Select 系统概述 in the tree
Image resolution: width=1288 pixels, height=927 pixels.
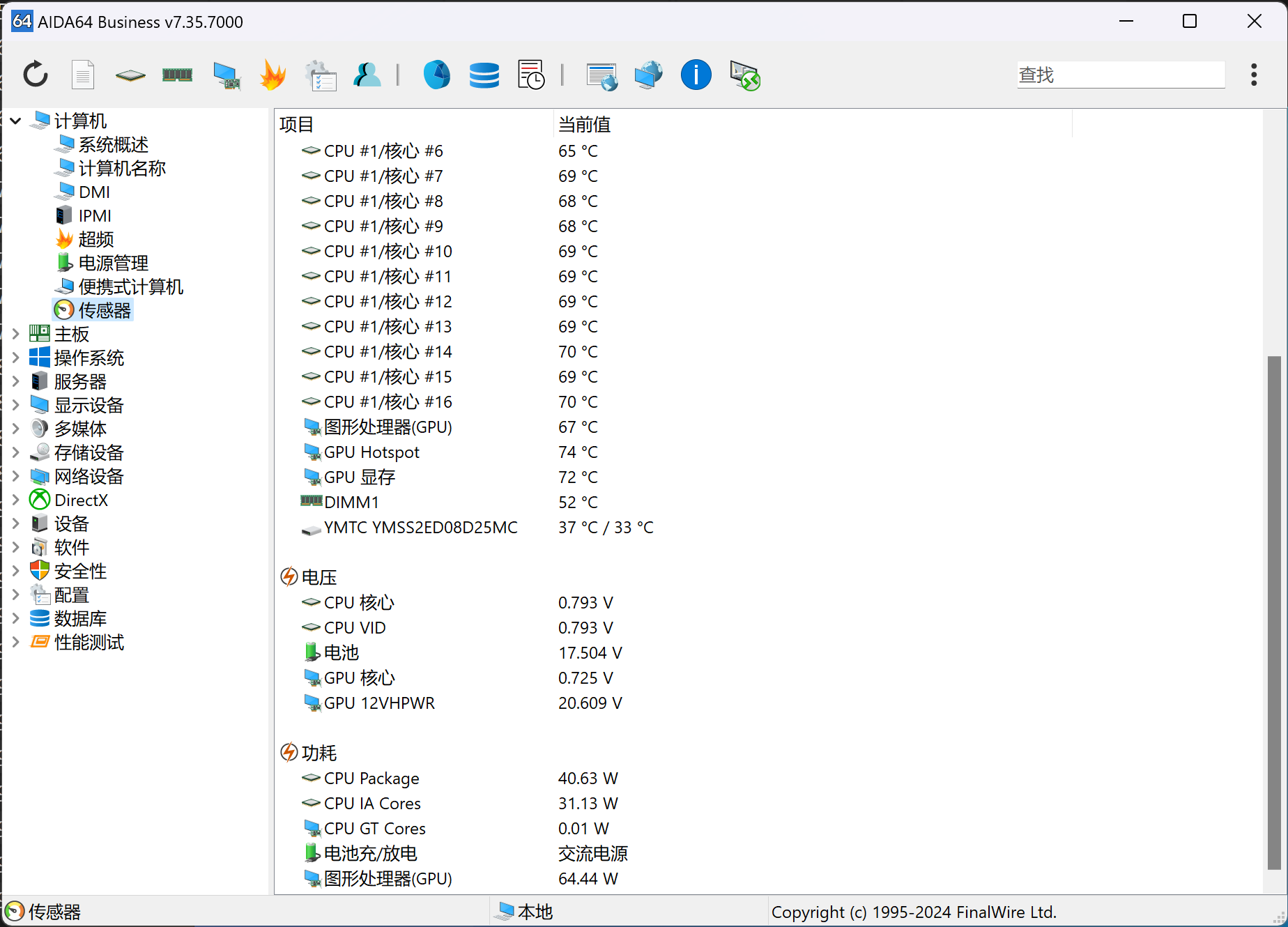tap(113, 144)
